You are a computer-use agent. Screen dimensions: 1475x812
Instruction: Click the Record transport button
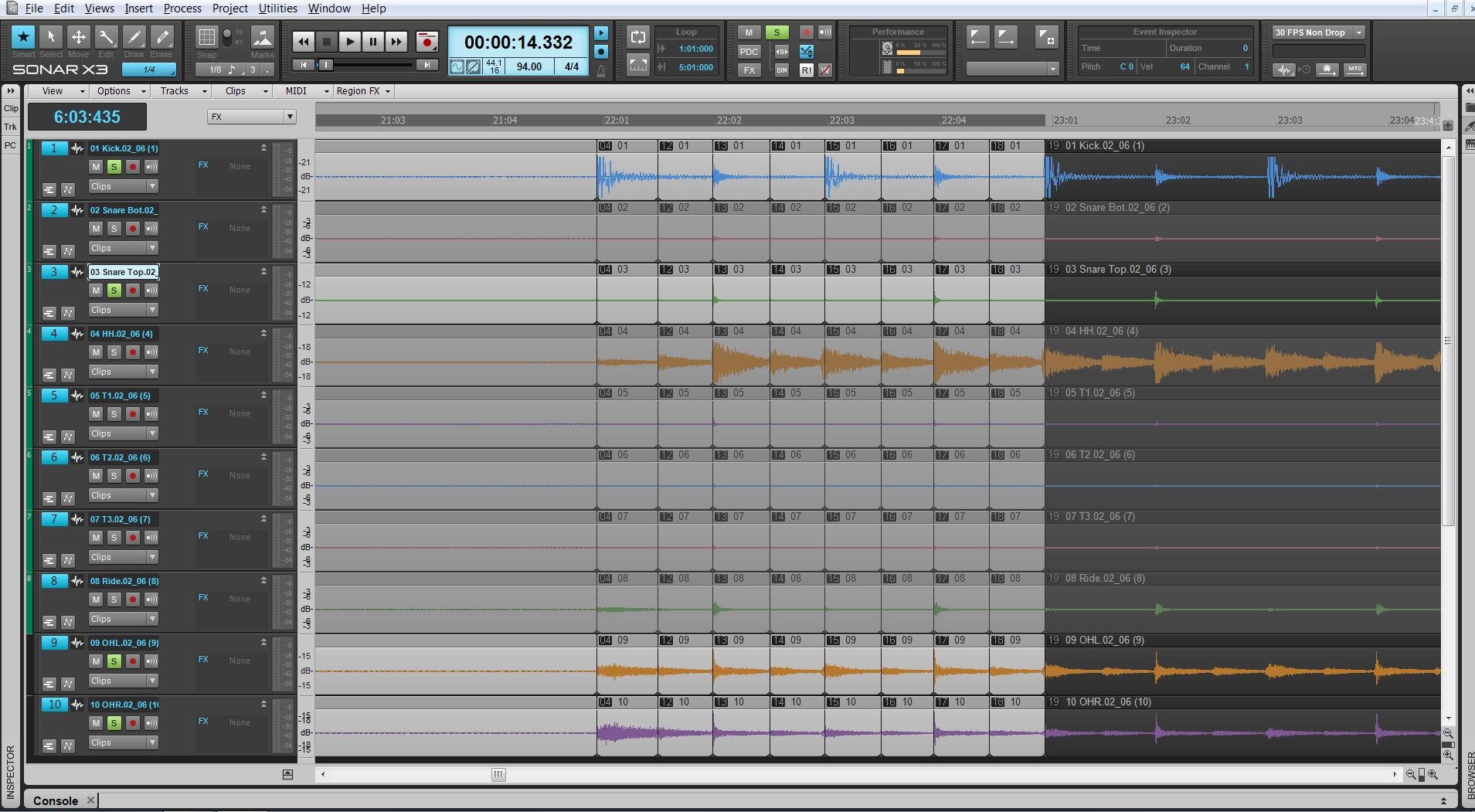coord(427,42)
